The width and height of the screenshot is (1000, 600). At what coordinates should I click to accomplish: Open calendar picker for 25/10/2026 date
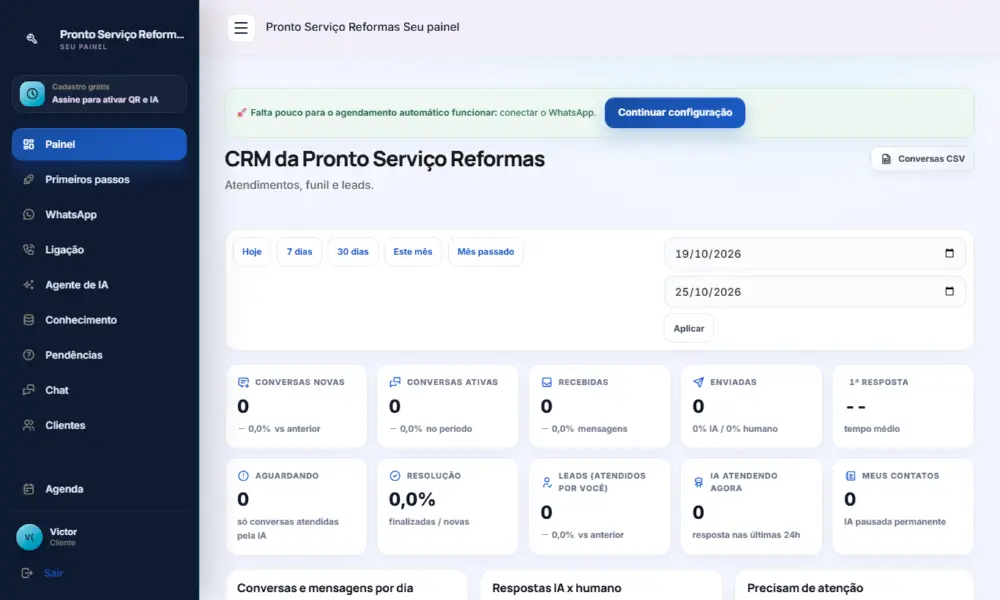[949, 291]
